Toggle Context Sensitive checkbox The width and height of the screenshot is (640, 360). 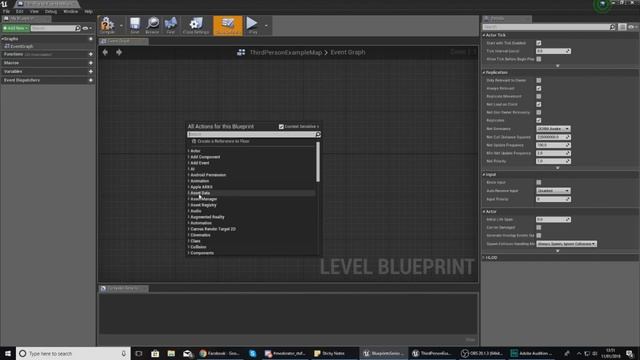click(x=281, y=127)
